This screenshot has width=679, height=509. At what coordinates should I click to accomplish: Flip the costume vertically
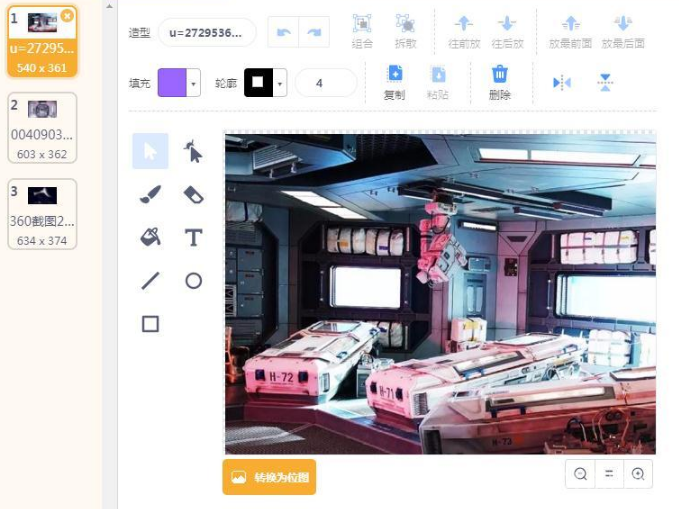pyautogui.click(x=605, y=82)
